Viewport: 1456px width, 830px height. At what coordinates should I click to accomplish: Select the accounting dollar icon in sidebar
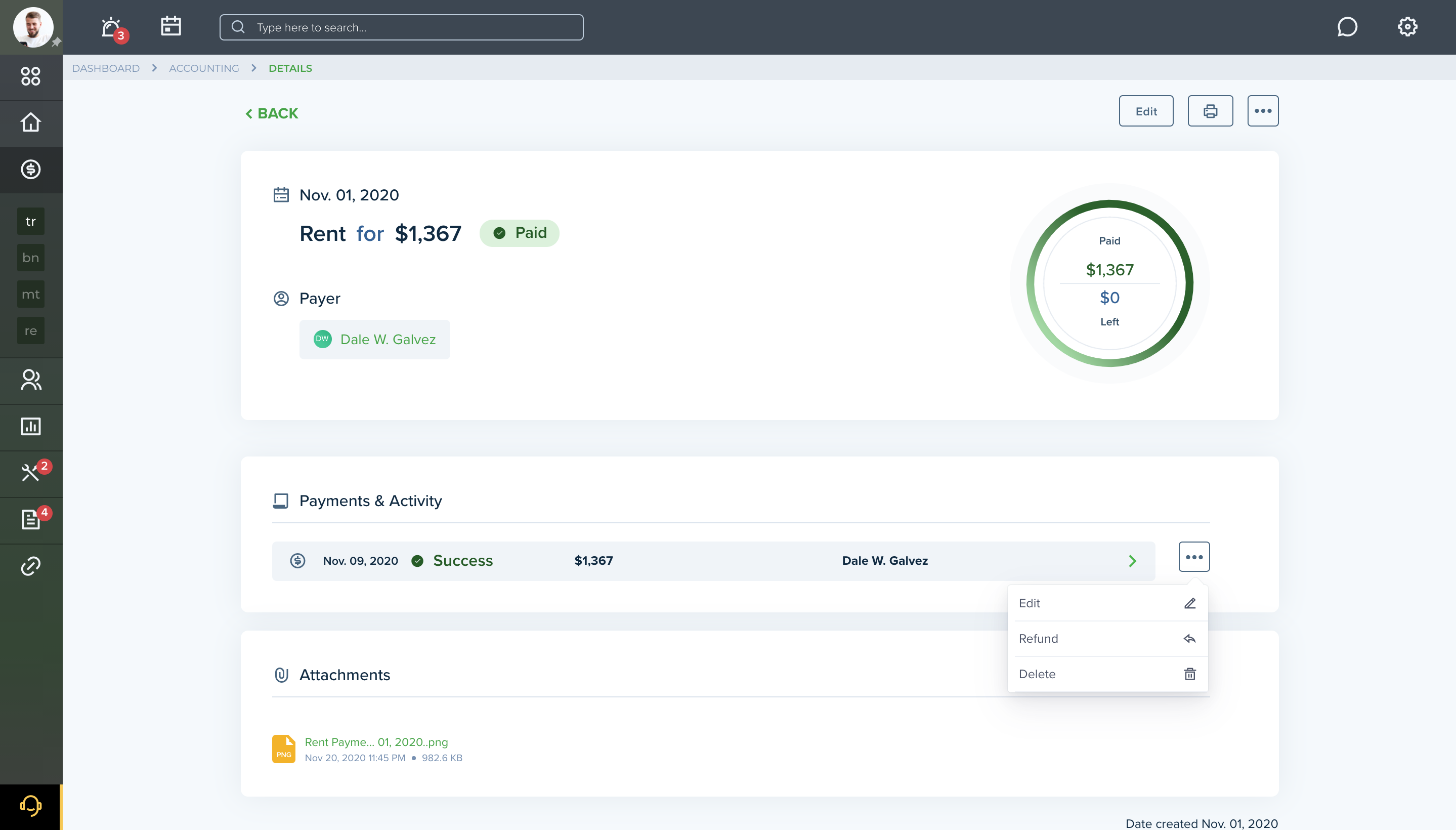[31, 170]
